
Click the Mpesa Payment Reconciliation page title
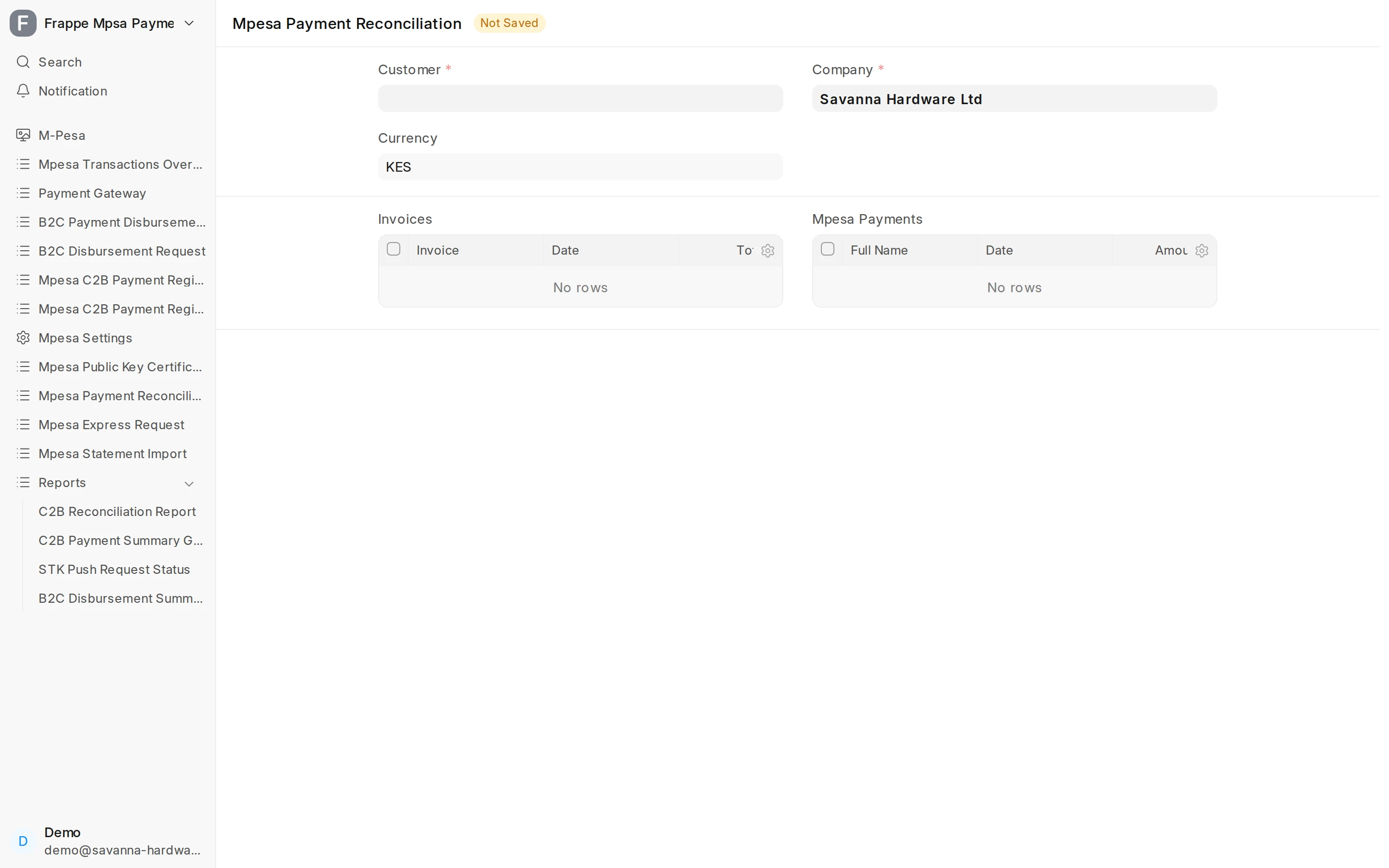(347, 24)
